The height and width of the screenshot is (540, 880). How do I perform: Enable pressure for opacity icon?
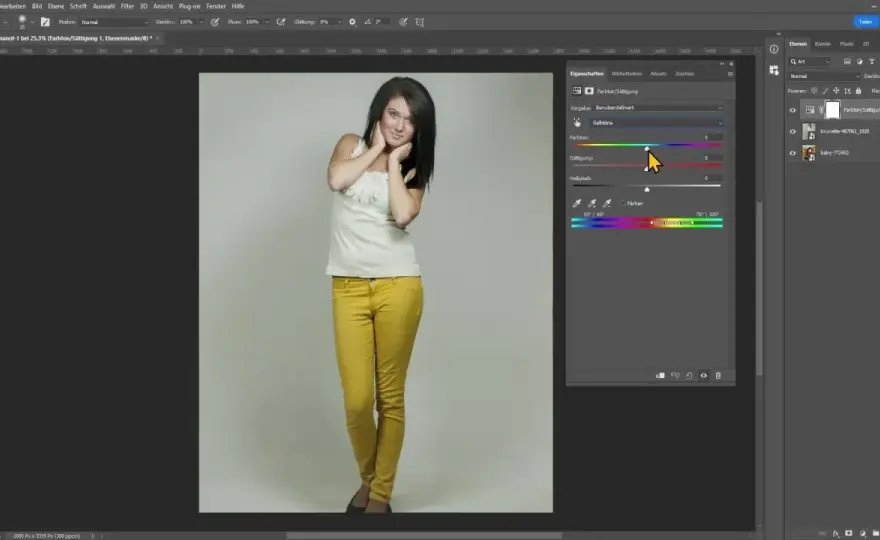(214, 22)
